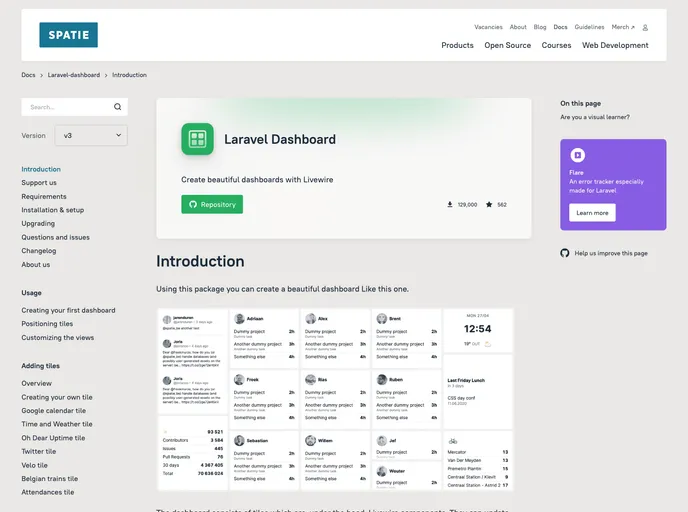Open Twitter tile page
The width and height of the screenshot is (688, 512).
pyautogui.click(x=39, y=451)
